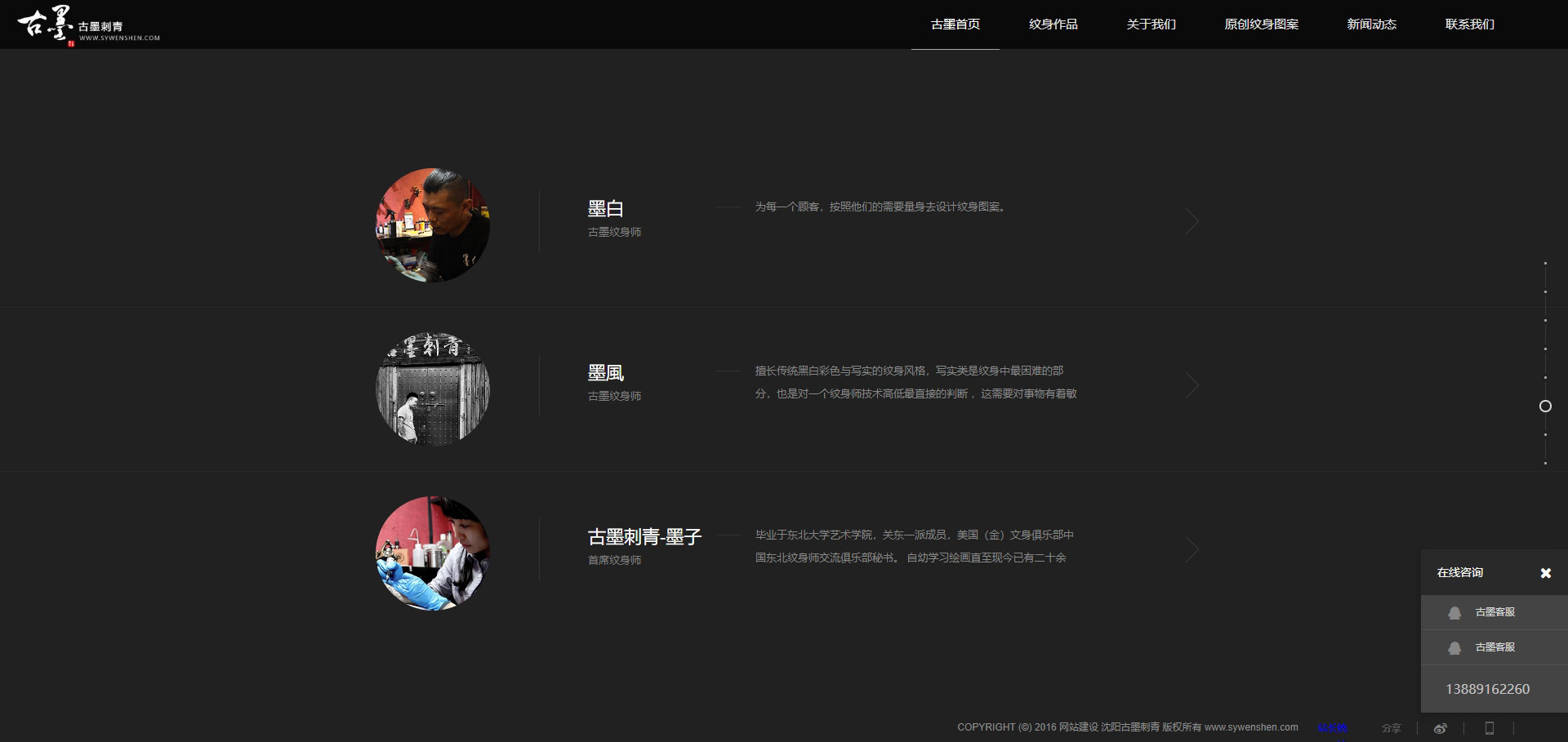1568x742 pixels.
Task: Click the 墨白 artist name heading
Action: tap(605, 209)
